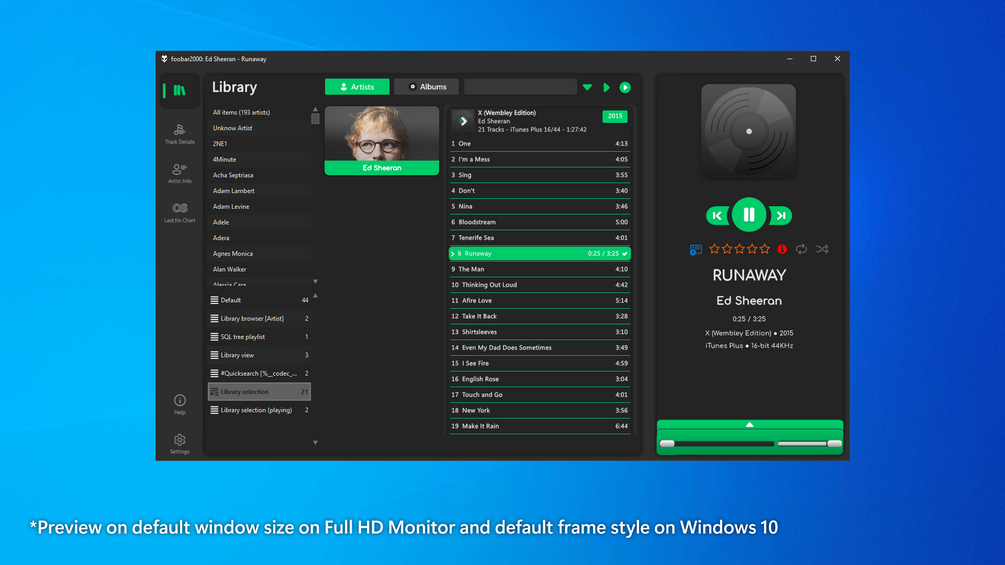Select track 3 Sing
1005x565 pixels.
[540, 175]
